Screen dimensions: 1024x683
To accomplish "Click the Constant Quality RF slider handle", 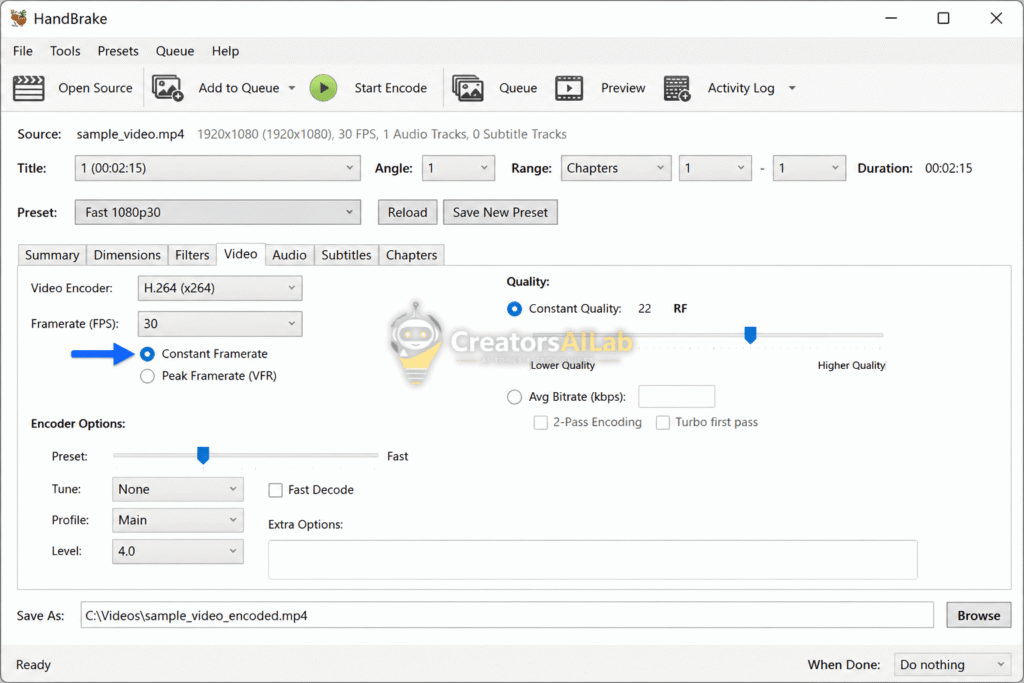I will (750, 335).
